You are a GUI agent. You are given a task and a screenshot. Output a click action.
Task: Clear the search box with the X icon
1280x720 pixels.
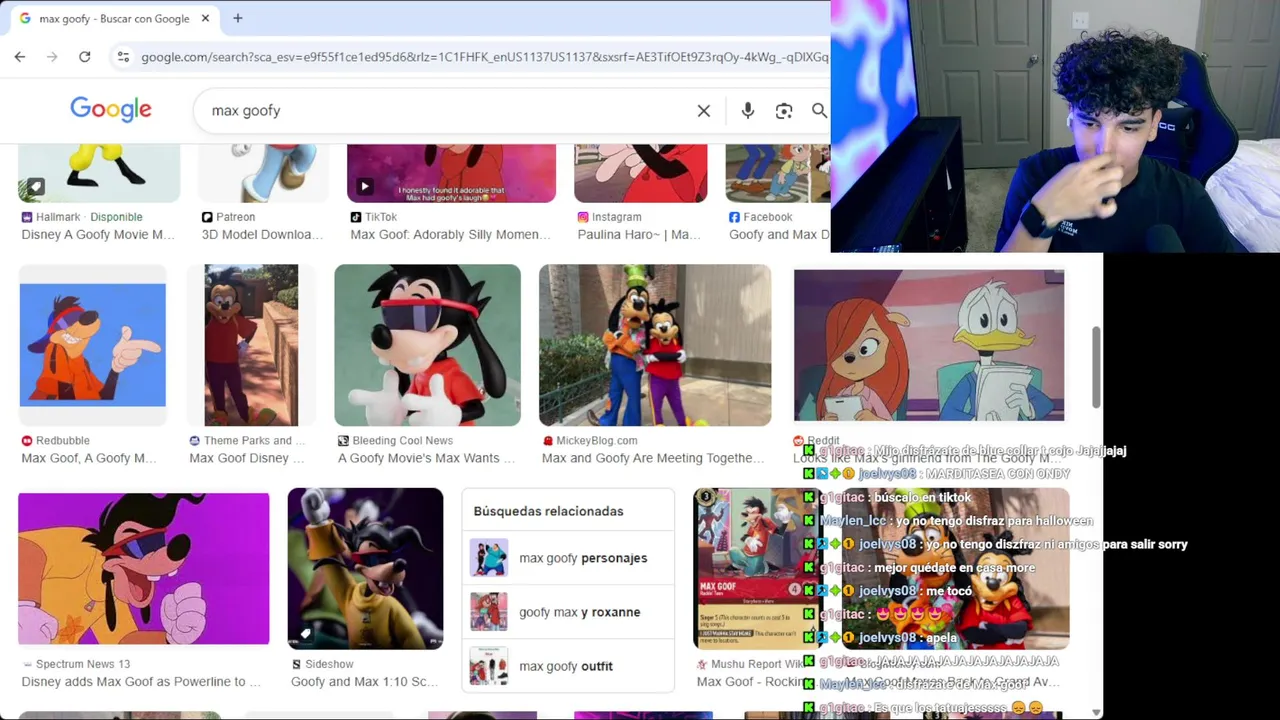pos(704,111)
